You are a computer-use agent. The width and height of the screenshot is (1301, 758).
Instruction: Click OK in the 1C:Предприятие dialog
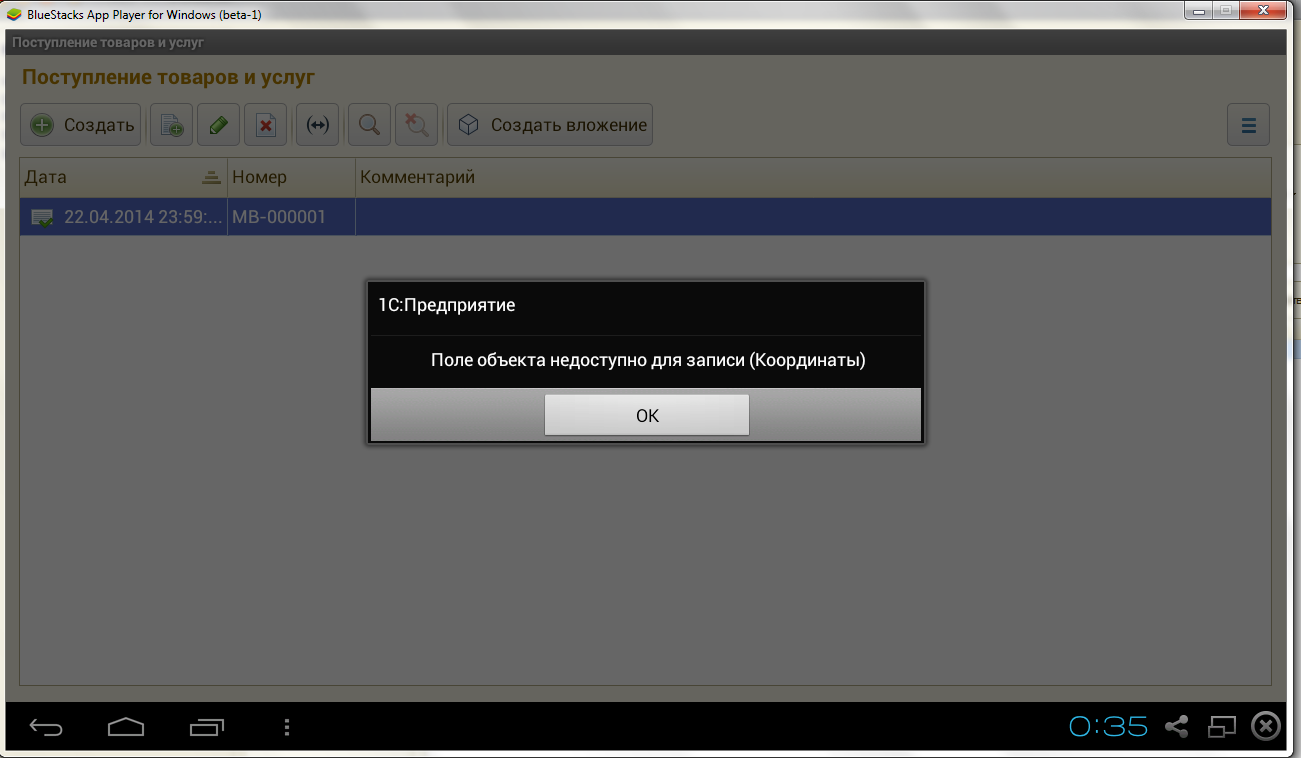646,415
